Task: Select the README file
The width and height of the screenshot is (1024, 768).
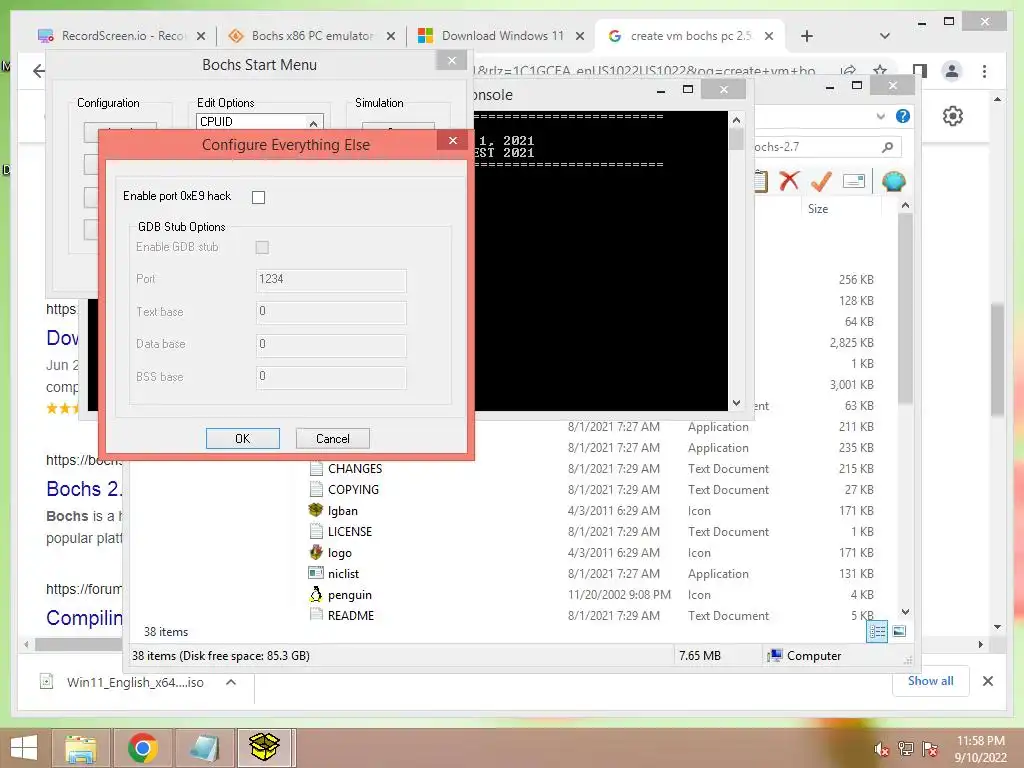Action: click(x=351, y=616)
